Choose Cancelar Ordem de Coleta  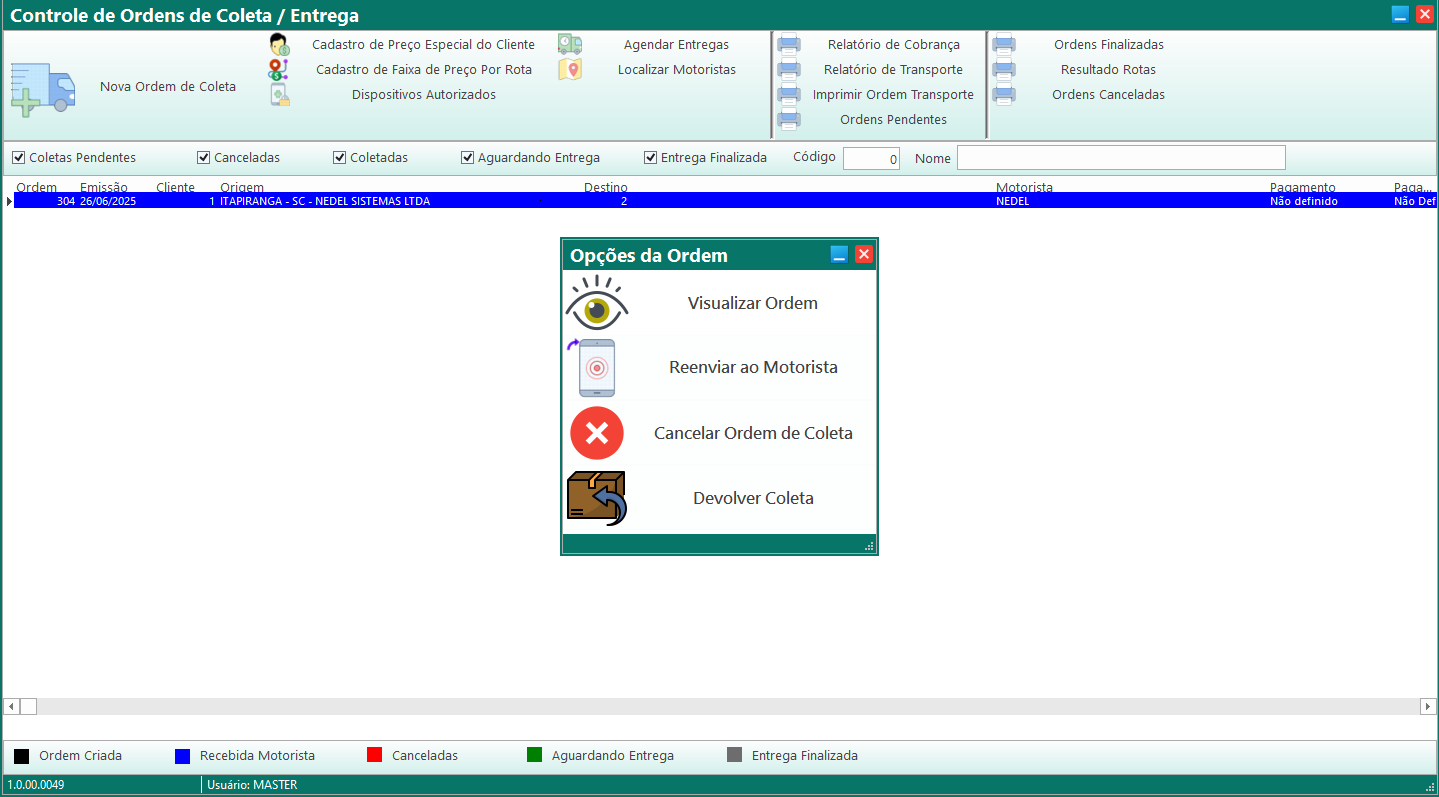[752, 434]
